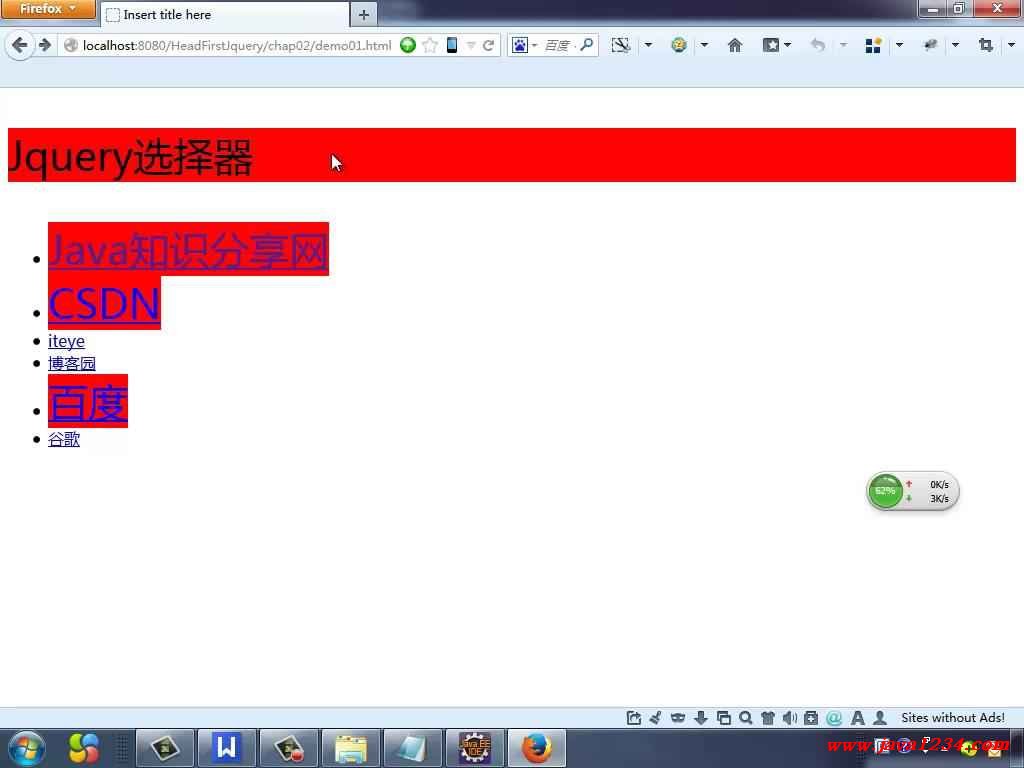Click the zoom magnifier icon in status bar
Screen dimensions: 1024x768
tap(745, 718)
